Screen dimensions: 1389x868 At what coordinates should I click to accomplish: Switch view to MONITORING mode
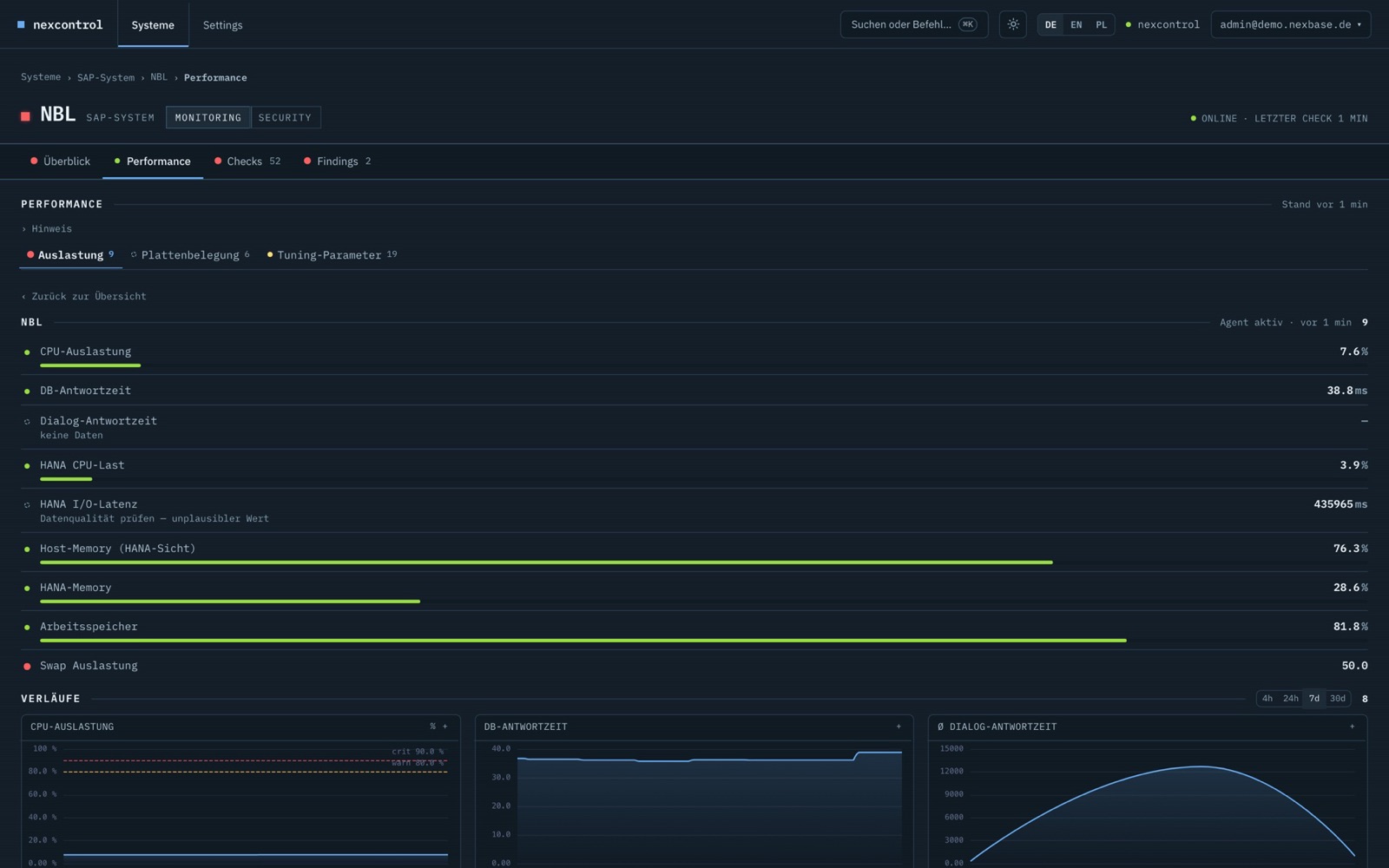click(208, 117)
